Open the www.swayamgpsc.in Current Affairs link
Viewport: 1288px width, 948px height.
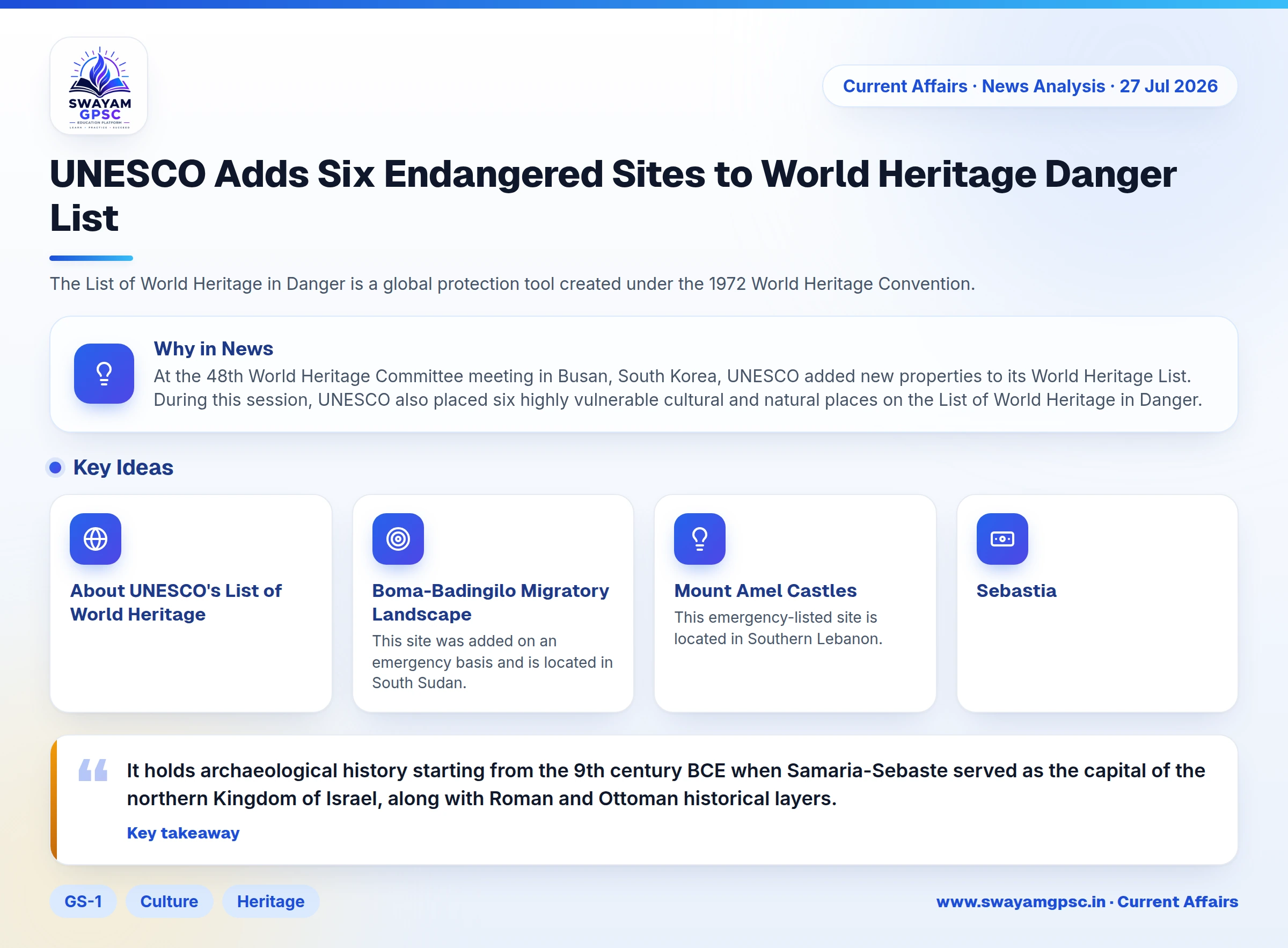coord(1087,901)
